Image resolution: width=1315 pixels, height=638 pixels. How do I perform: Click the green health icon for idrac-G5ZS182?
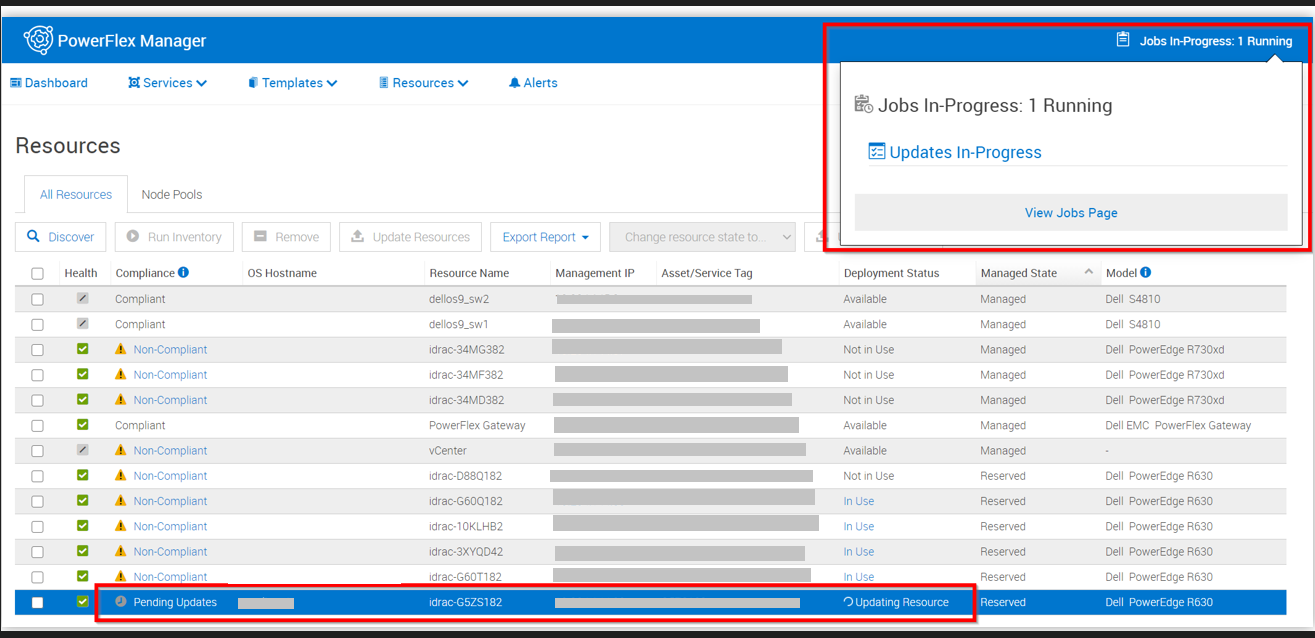point(81,601)
